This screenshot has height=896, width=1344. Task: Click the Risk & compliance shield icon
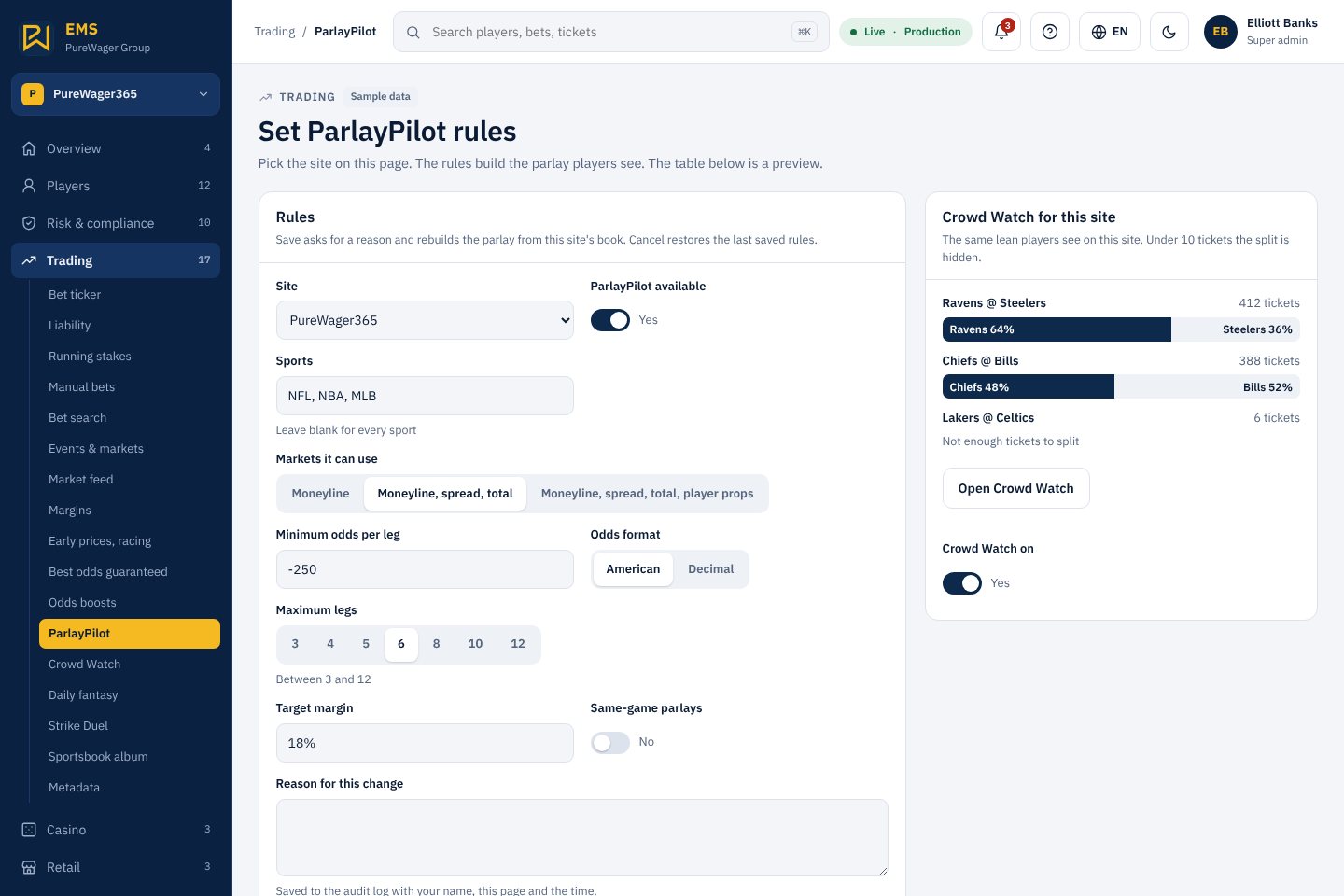point(29,223)
